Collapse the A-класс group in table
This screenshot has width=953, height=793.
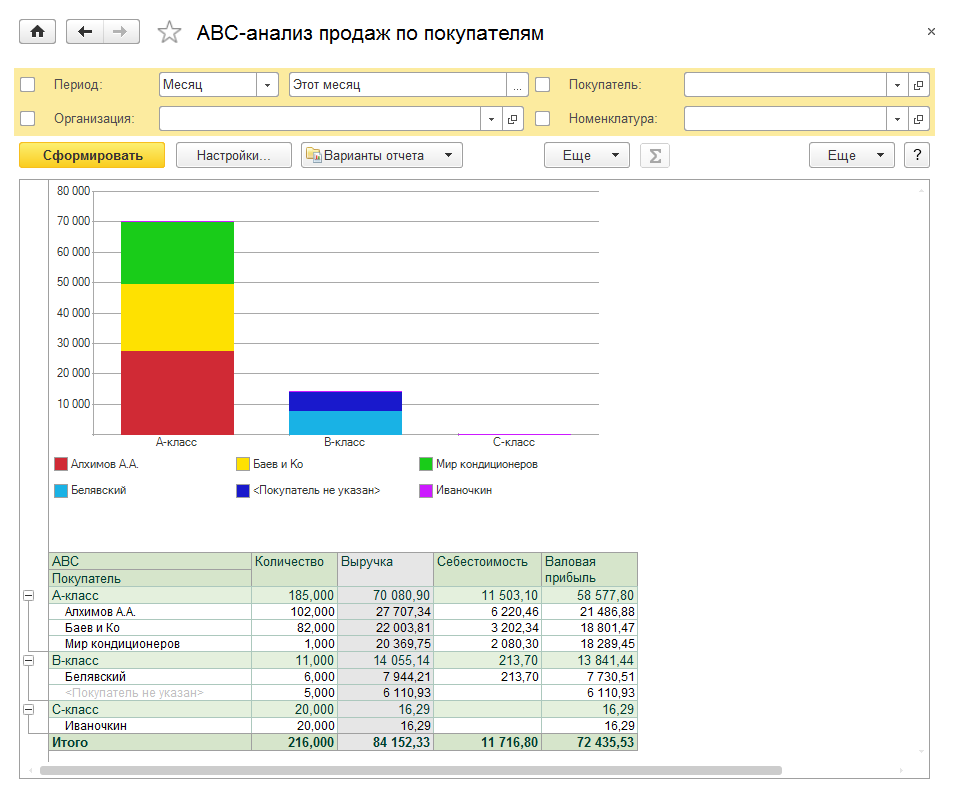tap(28, 595)
